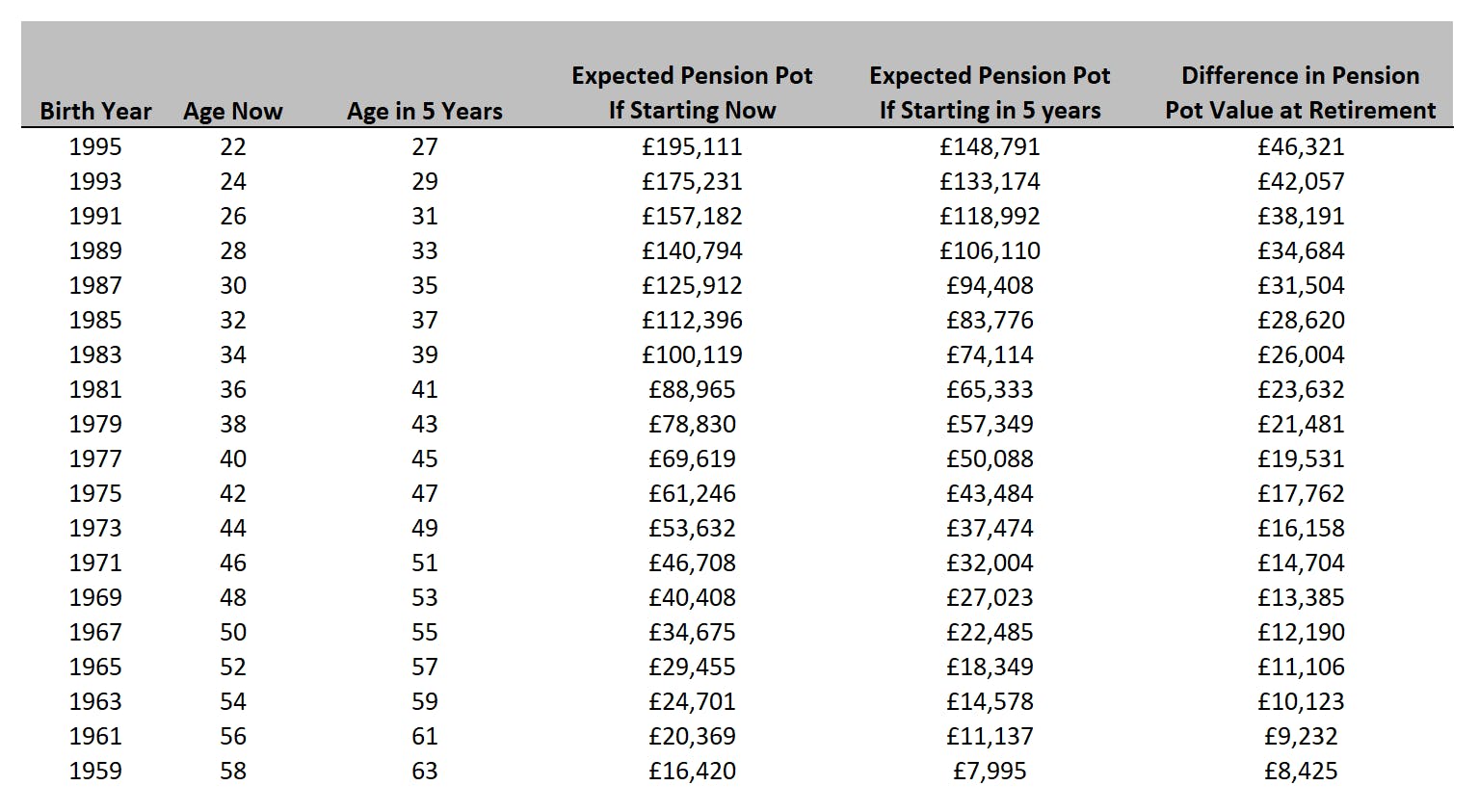The width and height of the screenshot is (1479, 812).
Task: Select the Age Now value 40
Action: (233, 458)
